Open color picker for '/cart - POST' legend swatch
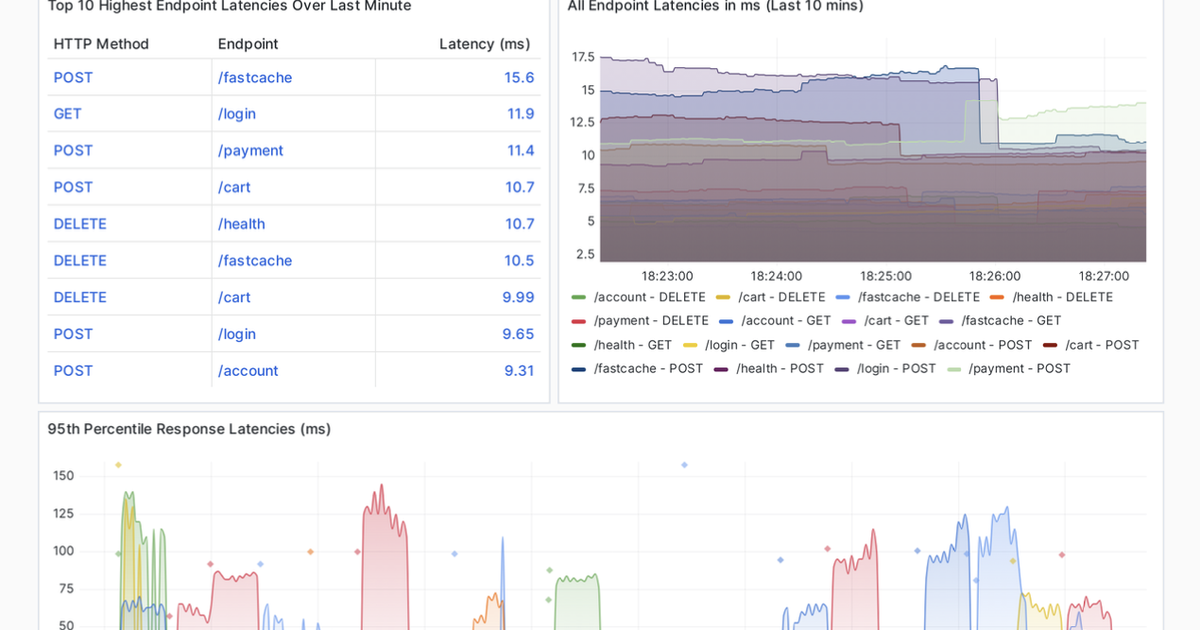This screenshot has width=1200, height=630. pyautogui.click(x=1050, y=345)
